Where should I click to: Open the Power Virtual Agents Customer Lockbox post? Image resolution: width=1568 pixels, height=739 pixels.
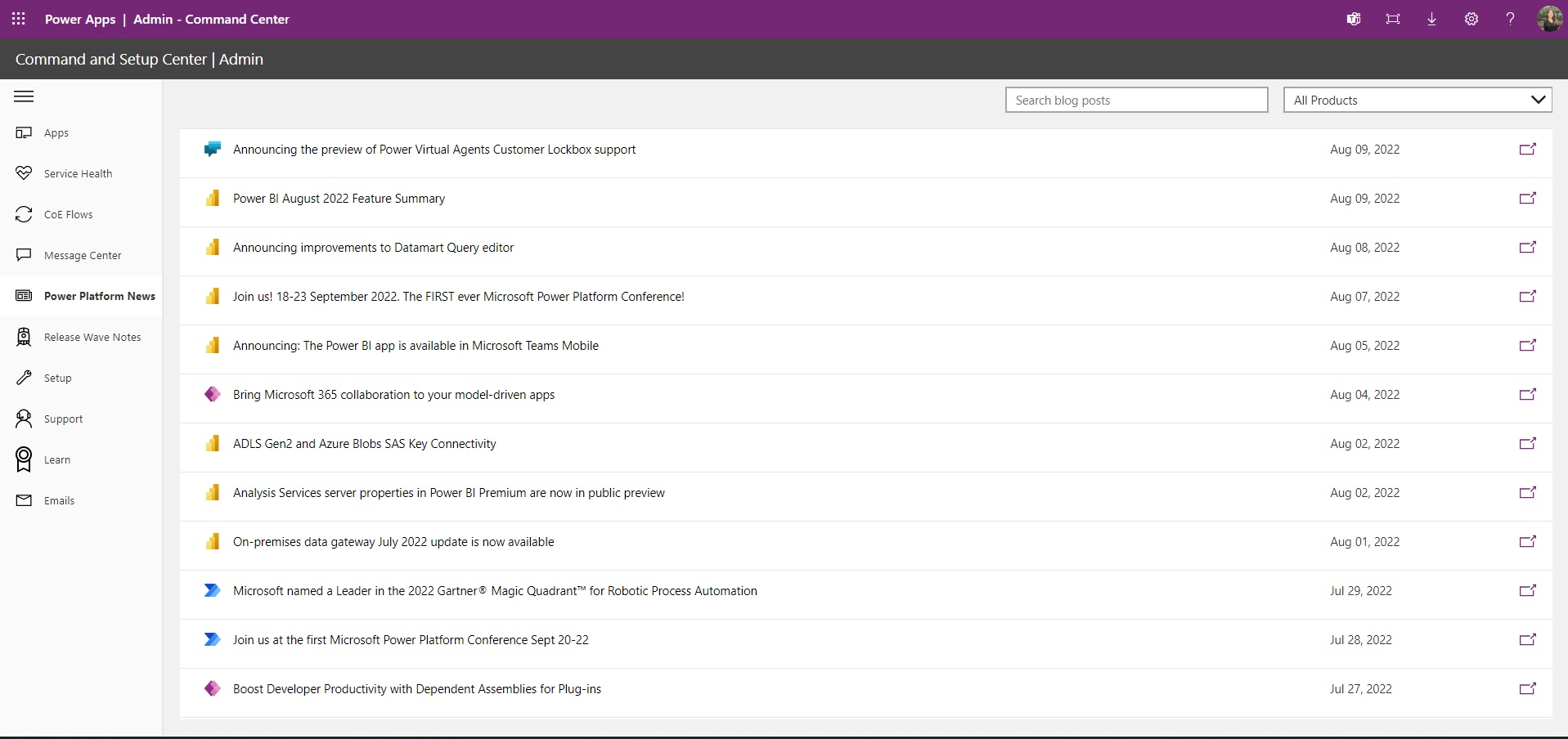point(434,150)
